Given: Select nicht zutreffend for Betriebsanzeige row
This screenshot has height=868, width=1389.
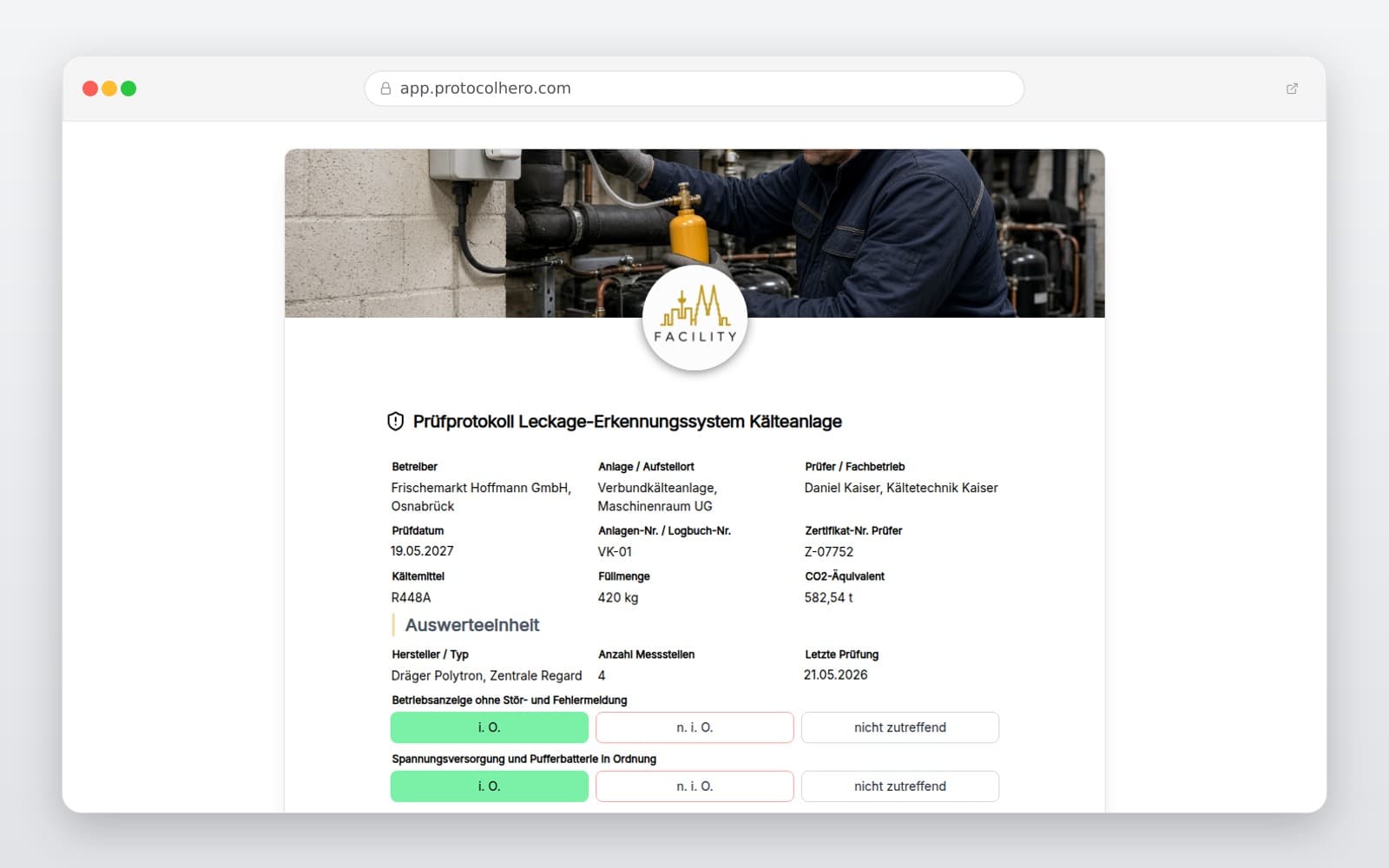Looking at the screenshot, I should pos(900,727).
